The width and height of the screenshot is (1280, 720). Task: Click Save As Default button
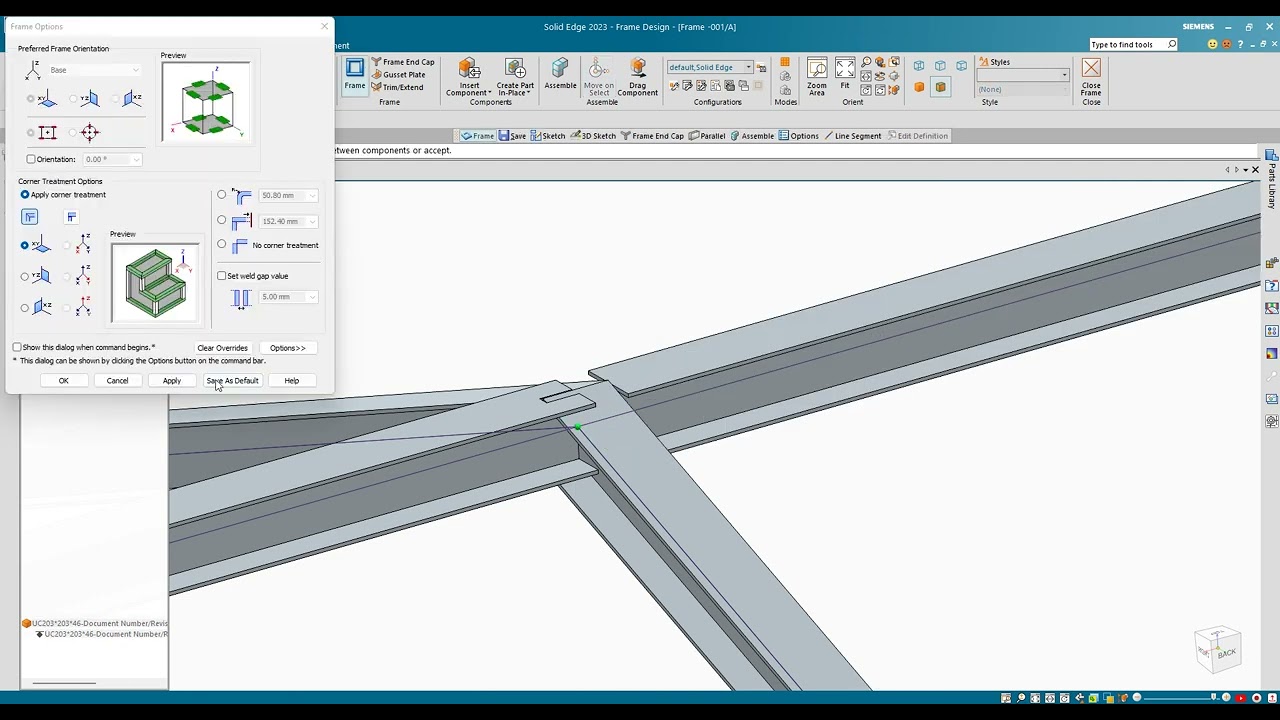232,381
